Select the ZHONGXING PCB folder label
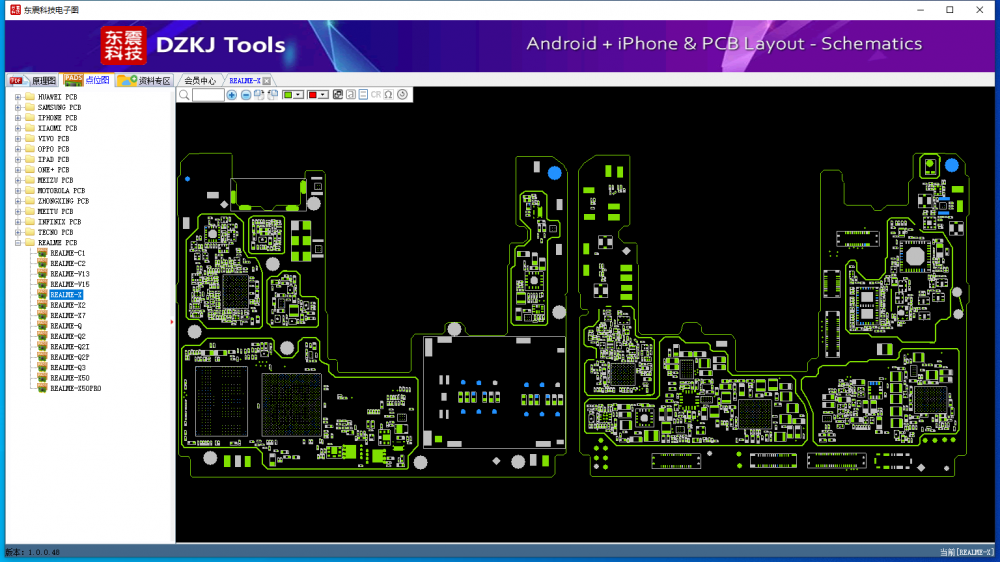The image size is (1000, 562). (62, 201)
